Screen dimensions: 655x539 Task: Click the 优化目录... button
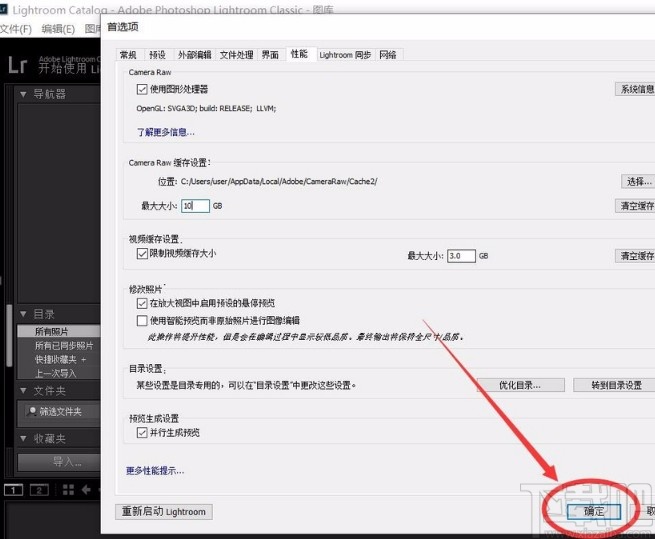coord(520,385)
